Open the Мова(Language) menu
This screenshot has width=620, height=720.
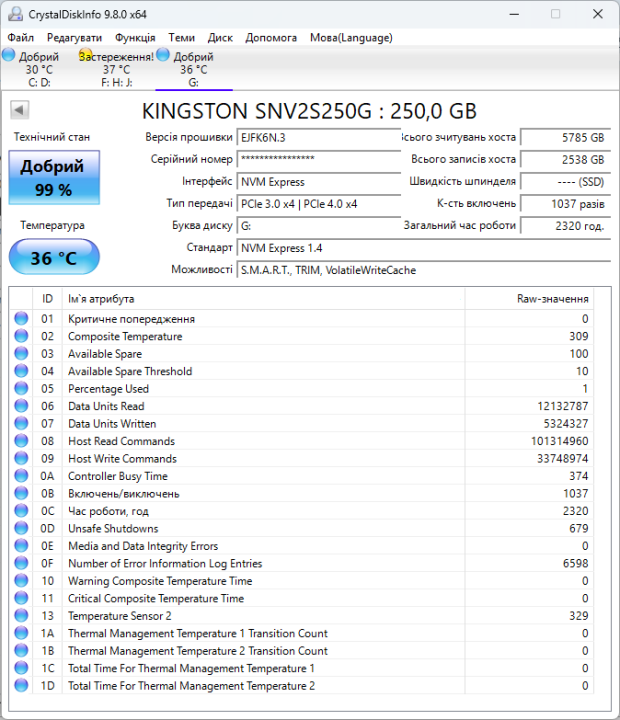pyautogui.click(x=351, y=38)
